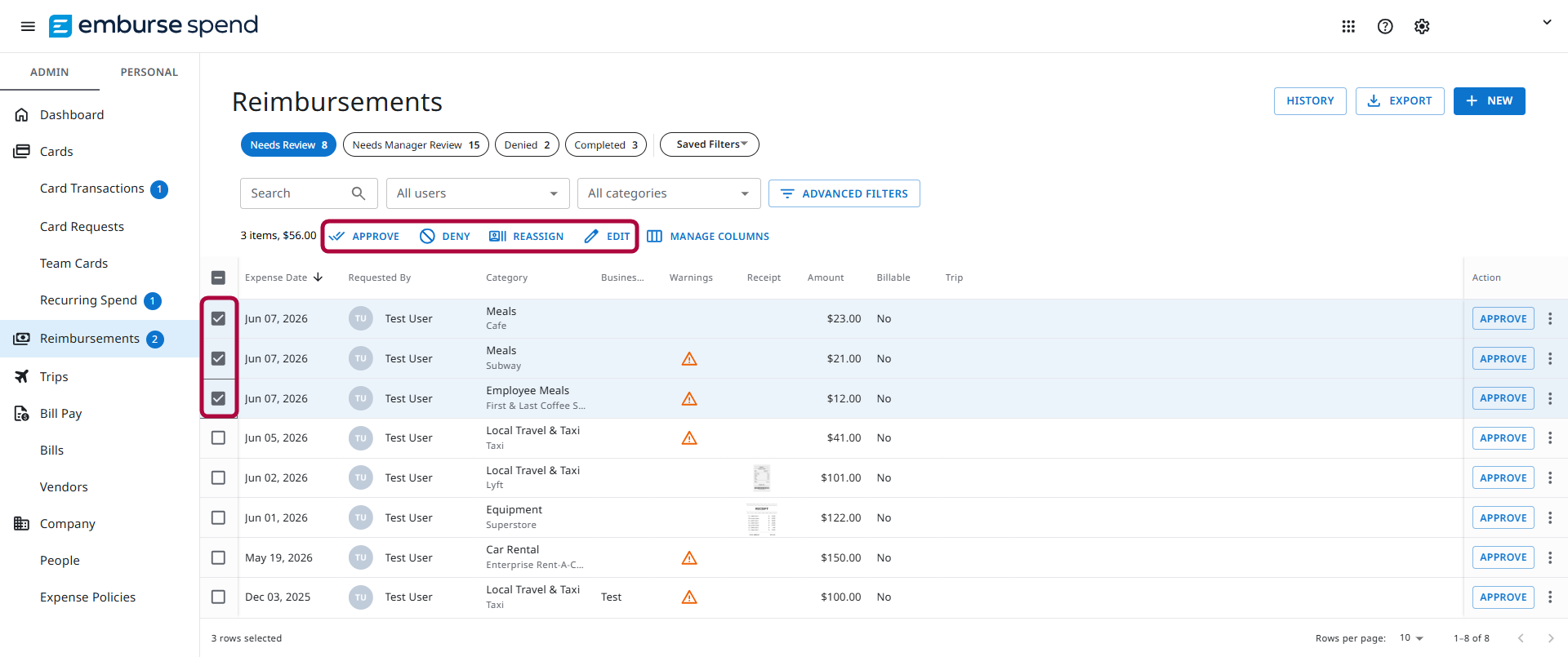This screenshot has width=1568, height=657.
Task: Approve the $122.00 Equipment expense
Action: click(x=1503, y=517)
